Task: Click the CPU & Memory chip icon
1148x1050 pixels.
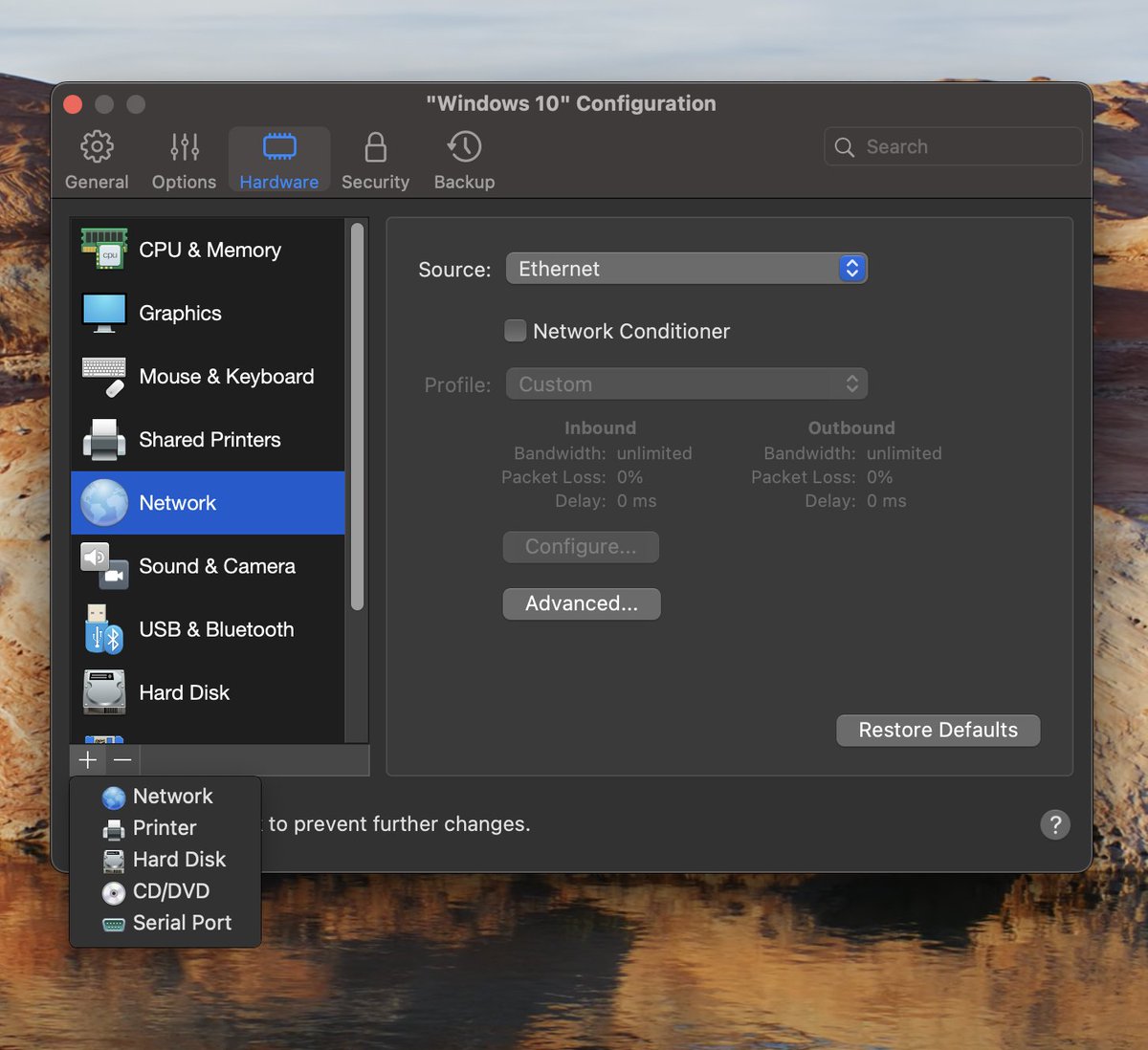Action: coord(104,249)
